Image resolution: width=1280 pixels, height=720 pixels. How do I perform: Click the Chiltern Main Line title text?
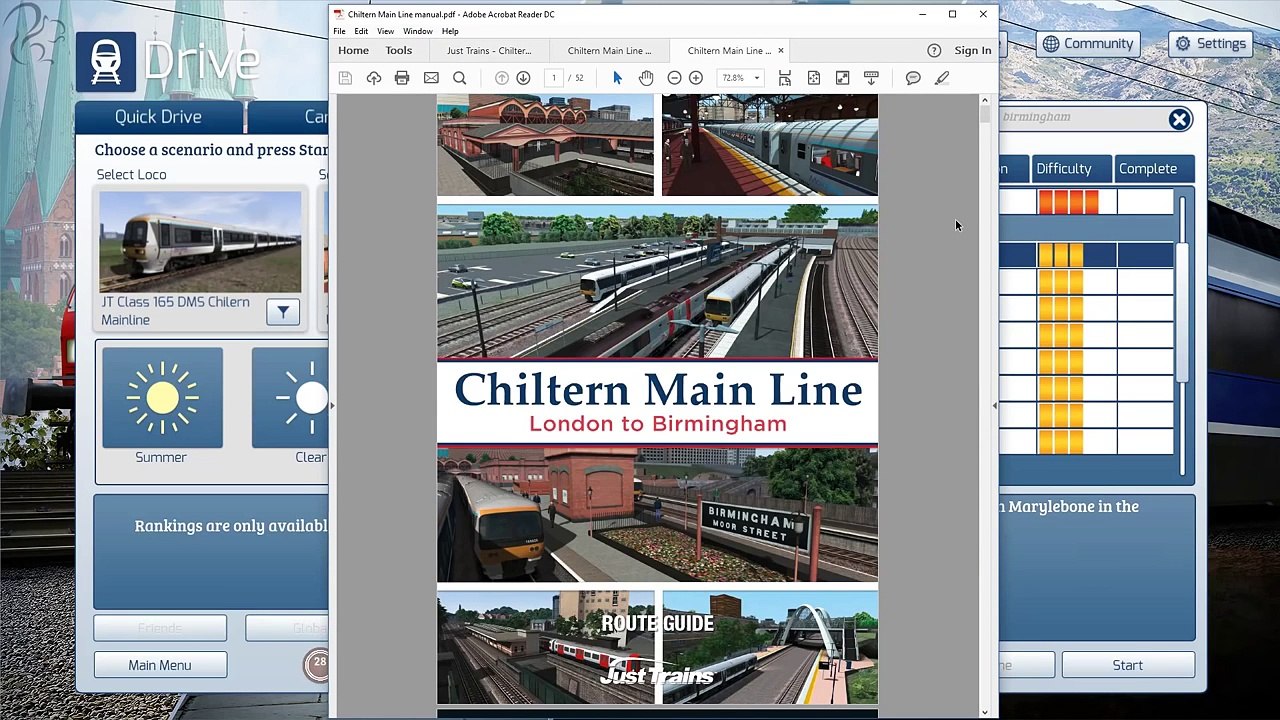(x=658, y=390)
